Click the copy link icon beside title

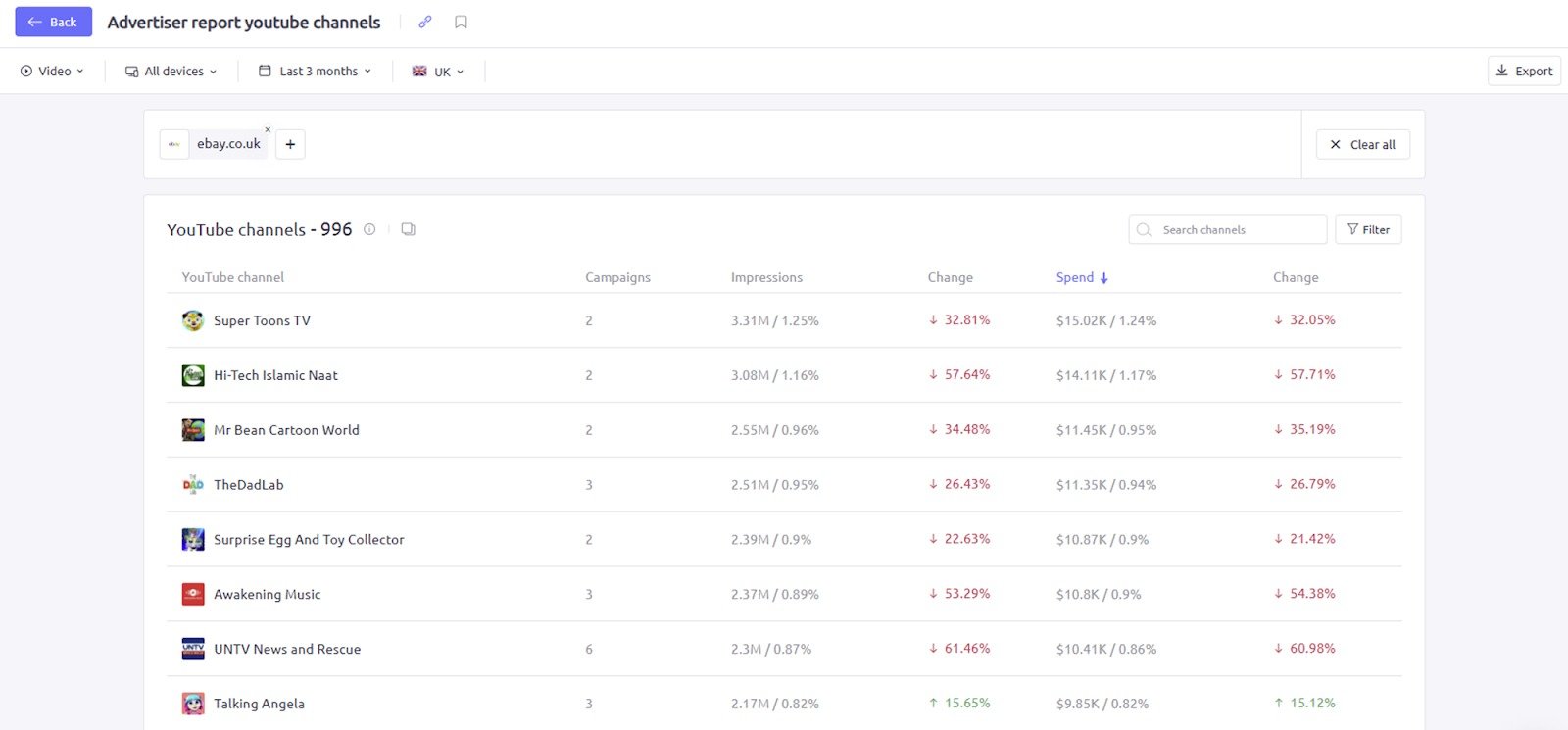click(425, 22)
